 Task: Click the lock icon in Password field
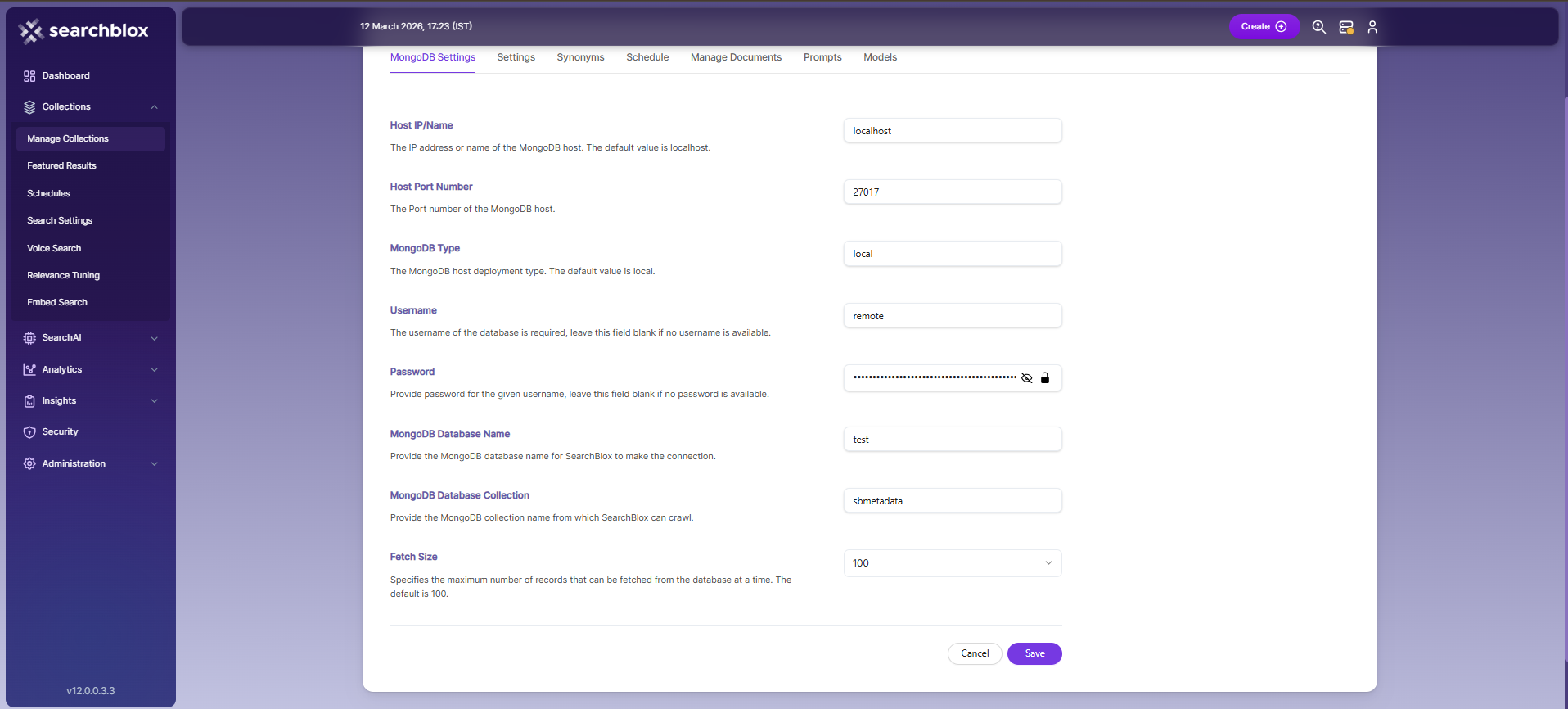[1045, 378]
